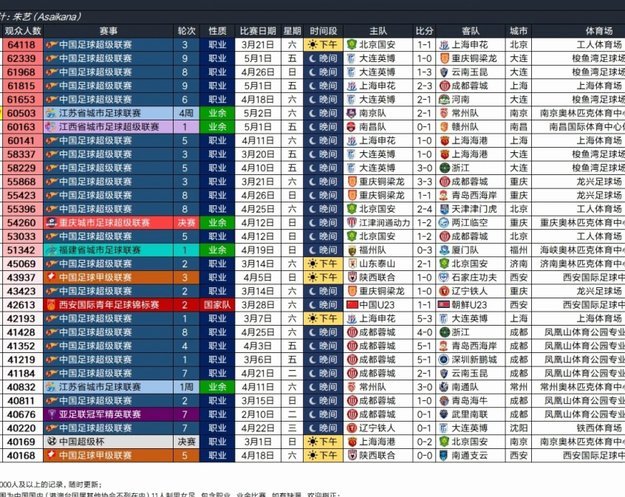Click 亚足联冠军精英联赛 competition cell
Image resolution: width=625 pixels, height=497 pixels.
[x=108, y=414]
